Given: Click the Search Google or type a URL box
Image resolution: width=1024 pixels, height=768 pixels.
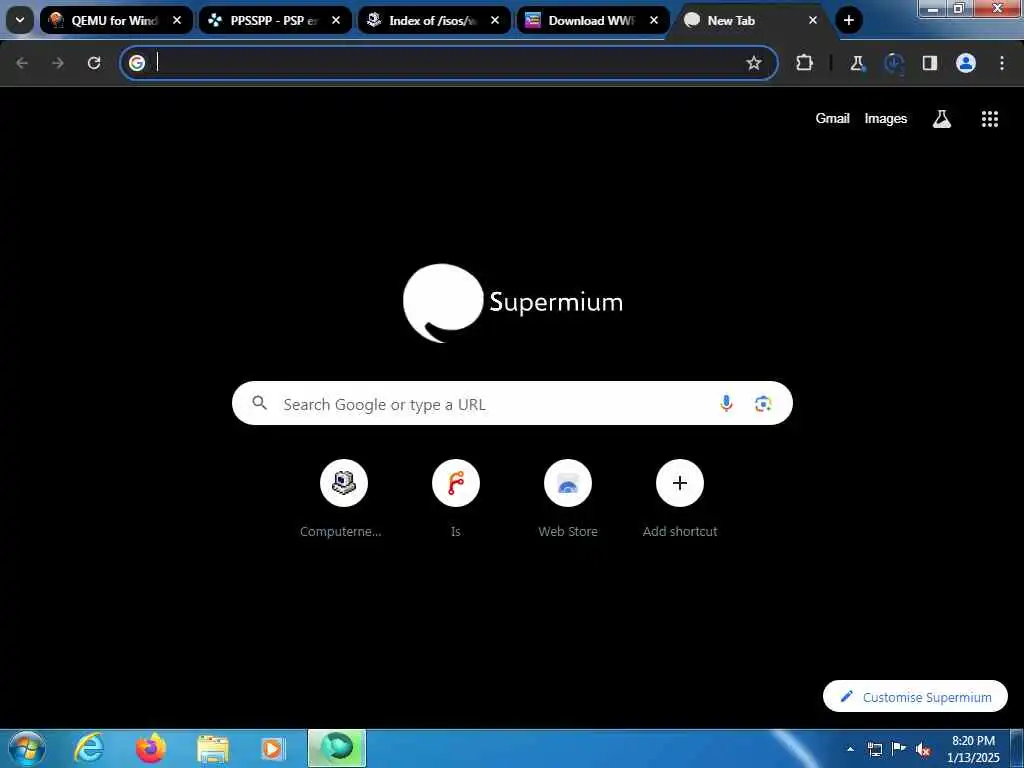Looking at the screenshot, I should point(512,404).
